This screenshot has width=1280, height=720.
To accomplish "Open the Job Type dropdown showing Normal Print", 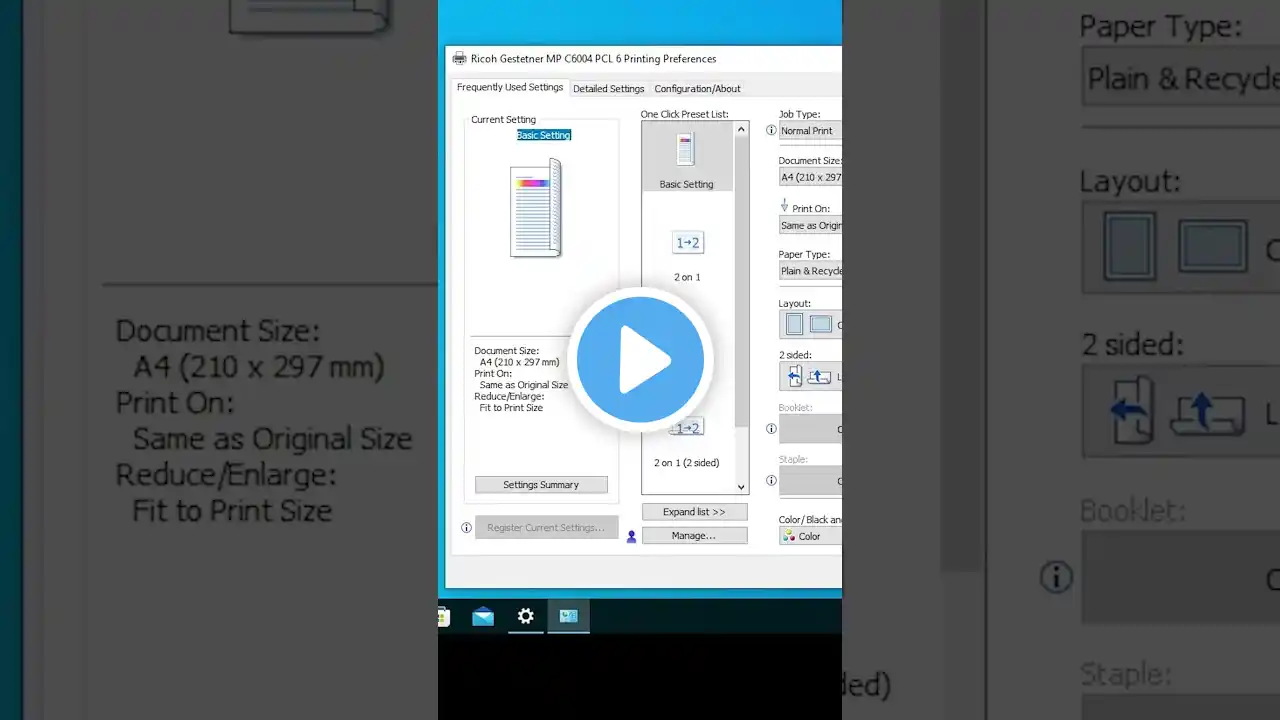I will pos(810,131).
